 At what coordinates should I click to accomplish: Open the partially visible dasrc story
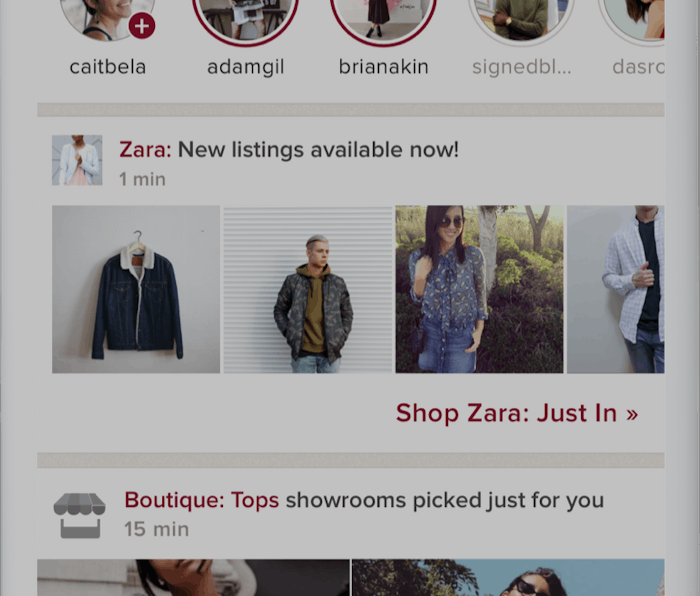coord(631,18)
